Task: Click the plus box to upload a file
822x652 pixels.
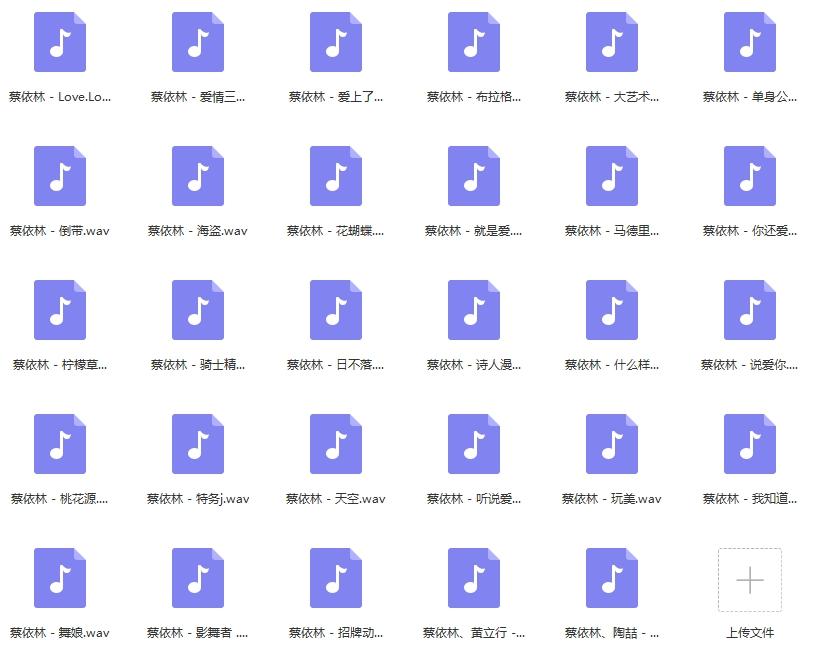Action: point(750,580)
